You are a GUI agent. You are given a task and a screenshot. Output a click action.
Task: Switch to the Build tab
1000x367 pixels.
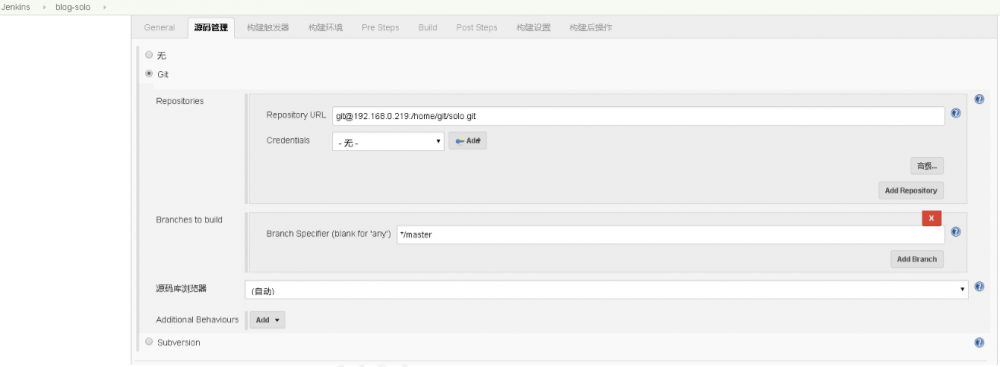[x=427, y=27]
